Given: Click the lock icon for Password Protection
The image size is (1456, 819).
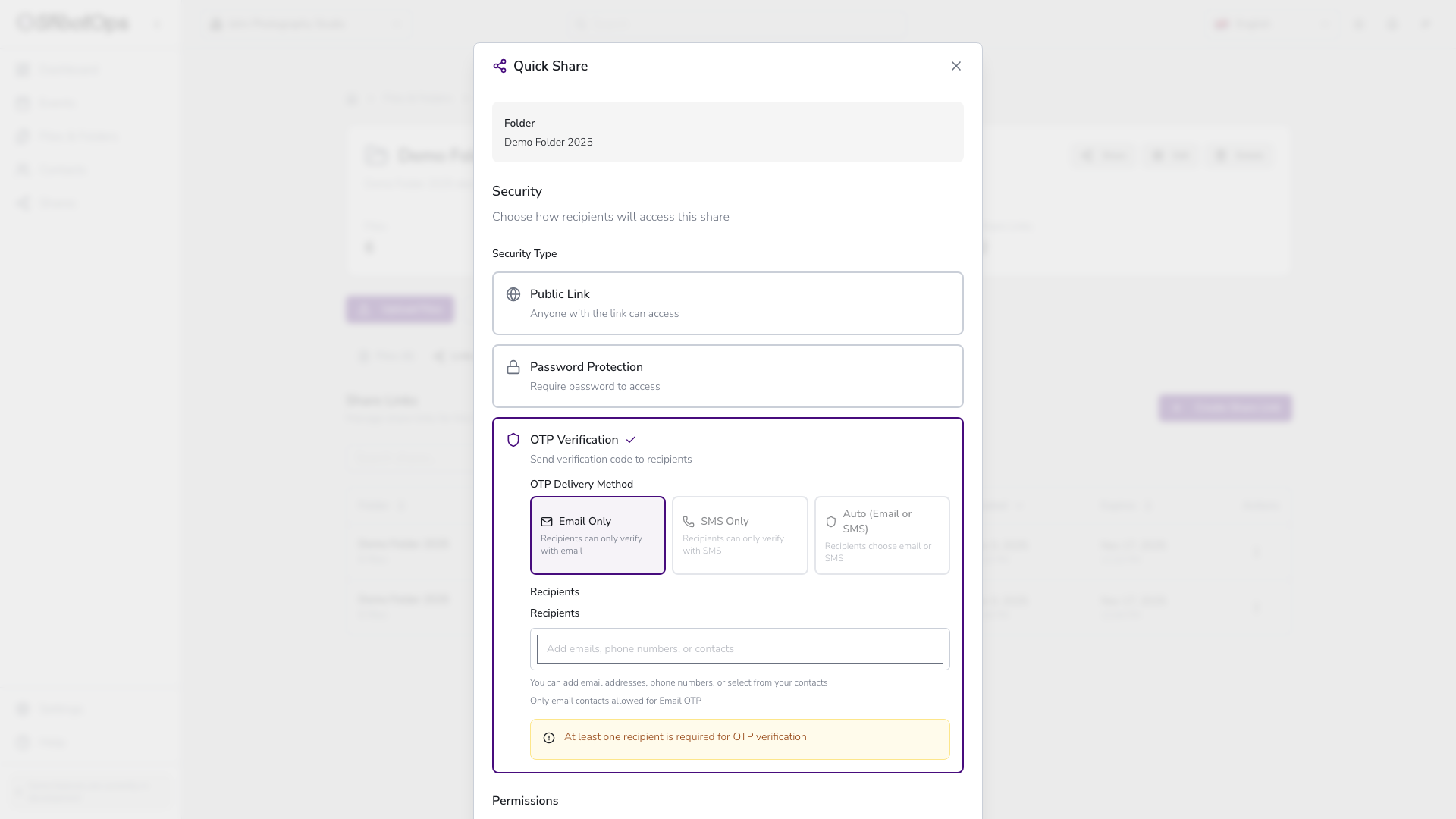Looking at the screenshot, I should pyautogui.click(x=513, y=367).
